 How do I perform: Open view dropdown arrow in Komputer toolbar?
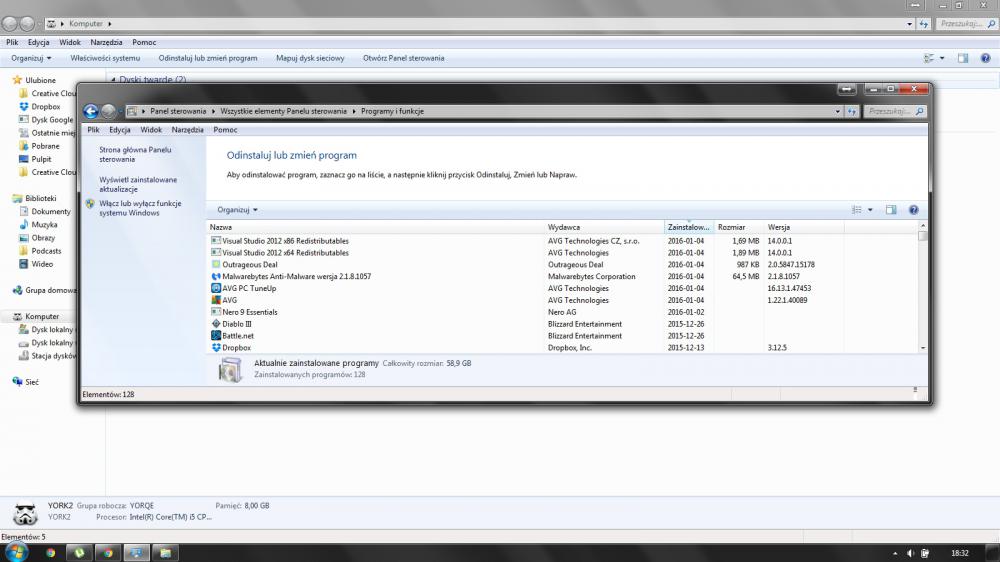(x=942, y=58)
